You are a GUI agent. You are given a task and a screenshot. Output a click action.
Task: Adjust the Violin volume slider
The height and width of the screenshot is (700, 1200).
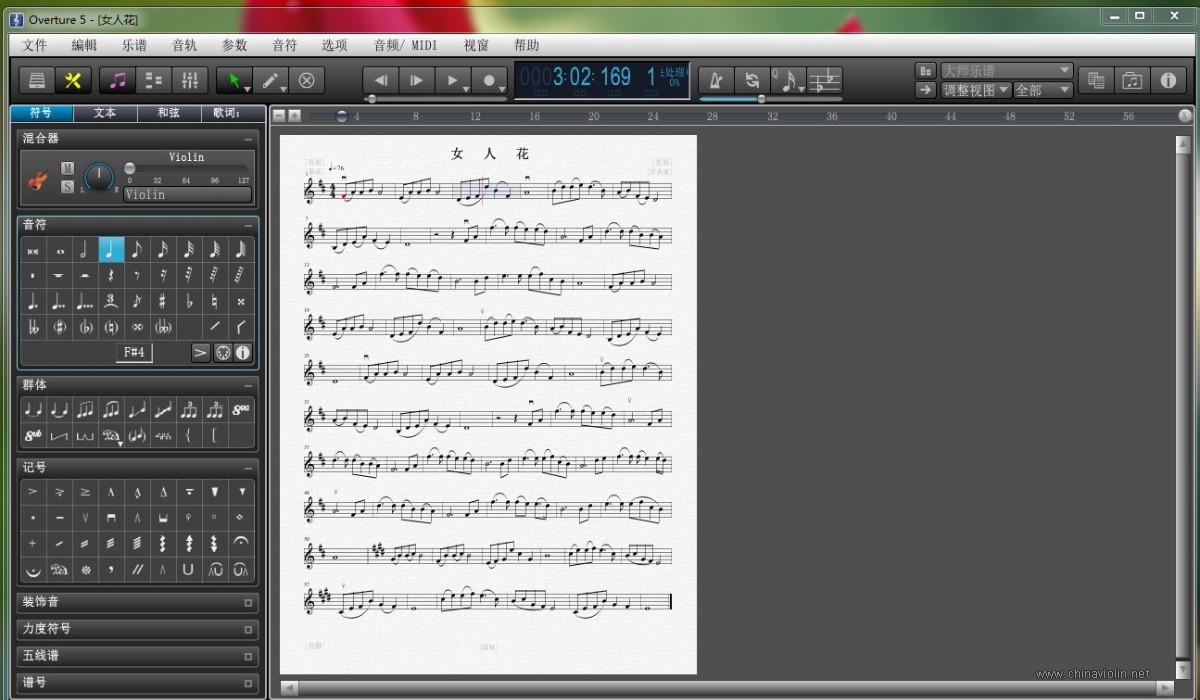click(x=186, y=169)
